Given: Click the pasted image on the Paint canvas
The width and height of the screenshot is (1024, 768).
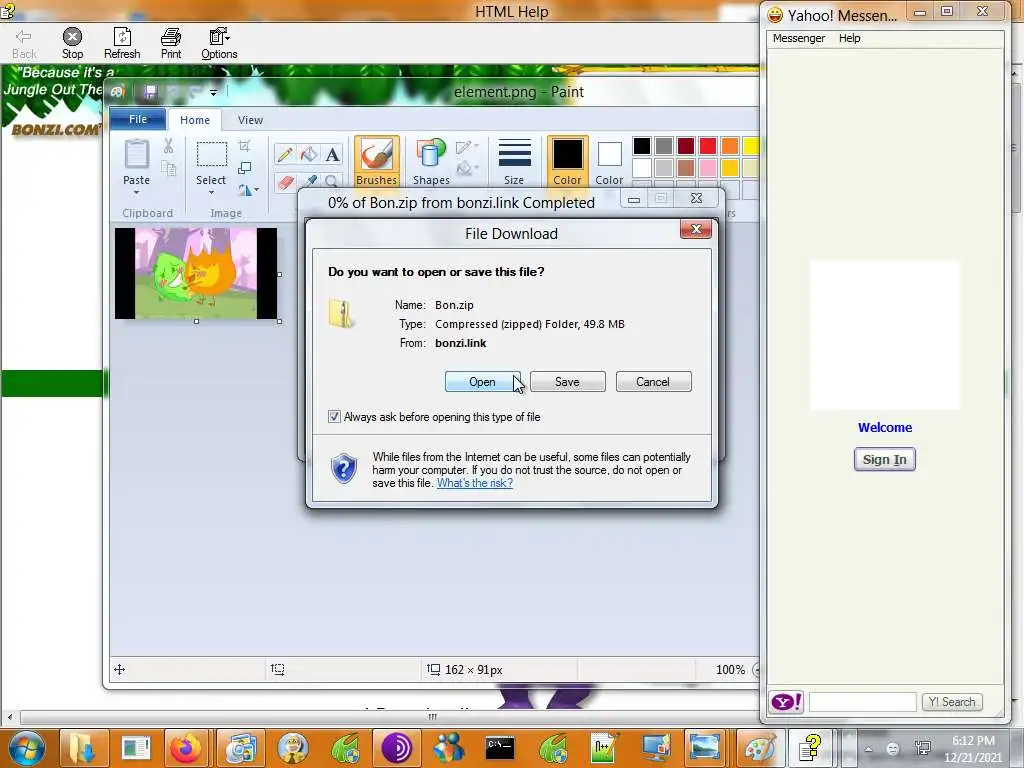Looking at the screenshot, I should 196,273.
